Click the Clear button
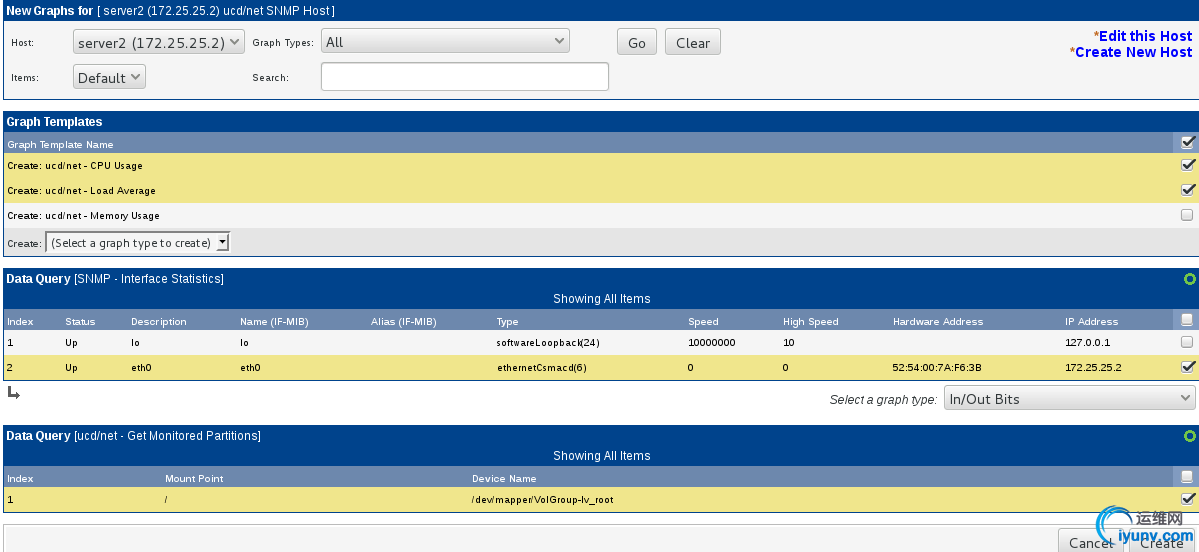Viewport: 1199px width, 552px height. click(693, 43)
